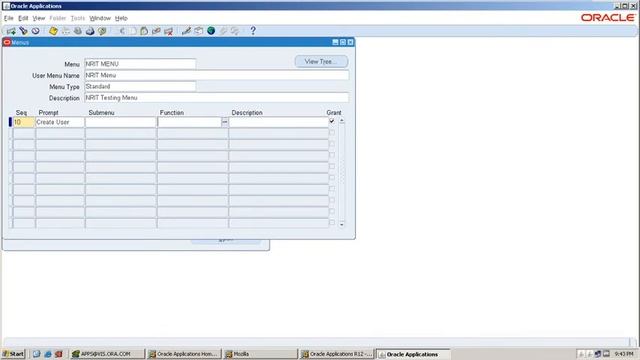Viewport: 640px width, 360px height.
Task: Click the Switch Responsibilities toolbar icon
Action: coord(78,31)
